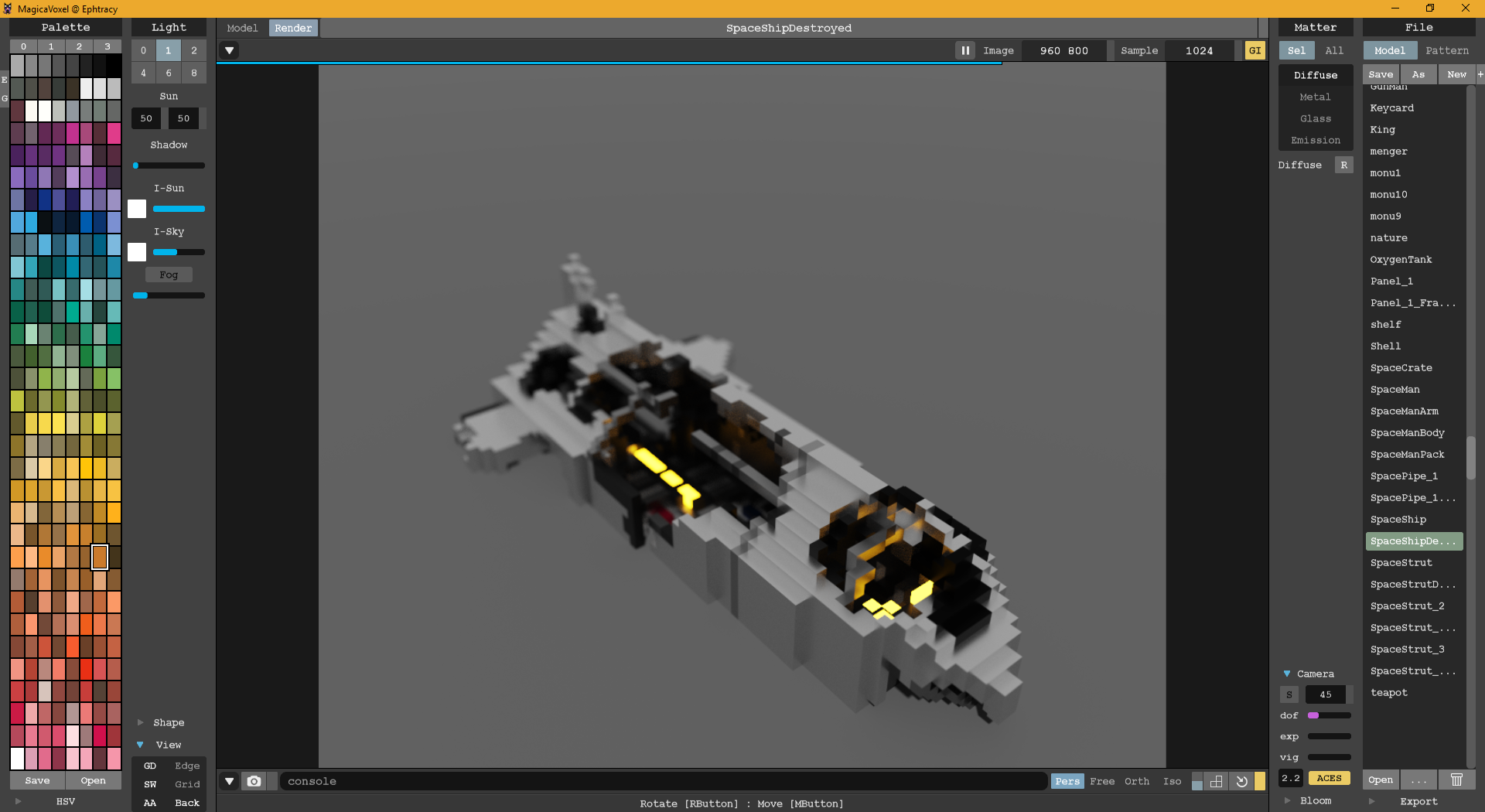1485x812 pixels.
Task: Click the plus icon next to New
Action: click(x=1480, y=74)
